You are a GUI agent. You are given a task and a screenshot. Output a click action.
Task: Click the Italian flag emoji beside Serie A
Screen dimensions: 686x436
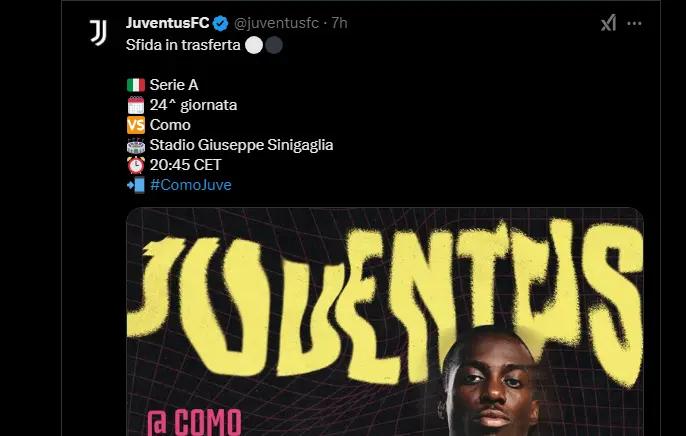[x=136, y=85]
